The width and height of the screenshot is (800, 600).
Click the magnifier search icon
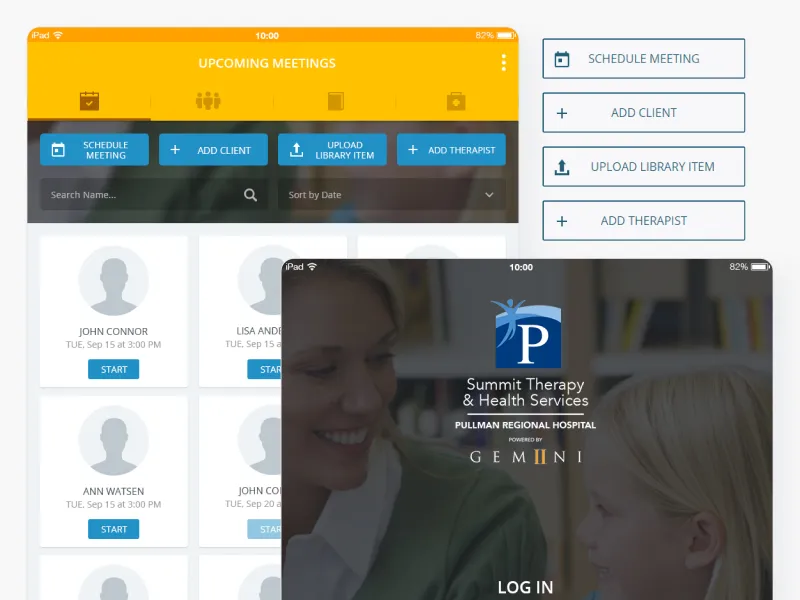250,194
